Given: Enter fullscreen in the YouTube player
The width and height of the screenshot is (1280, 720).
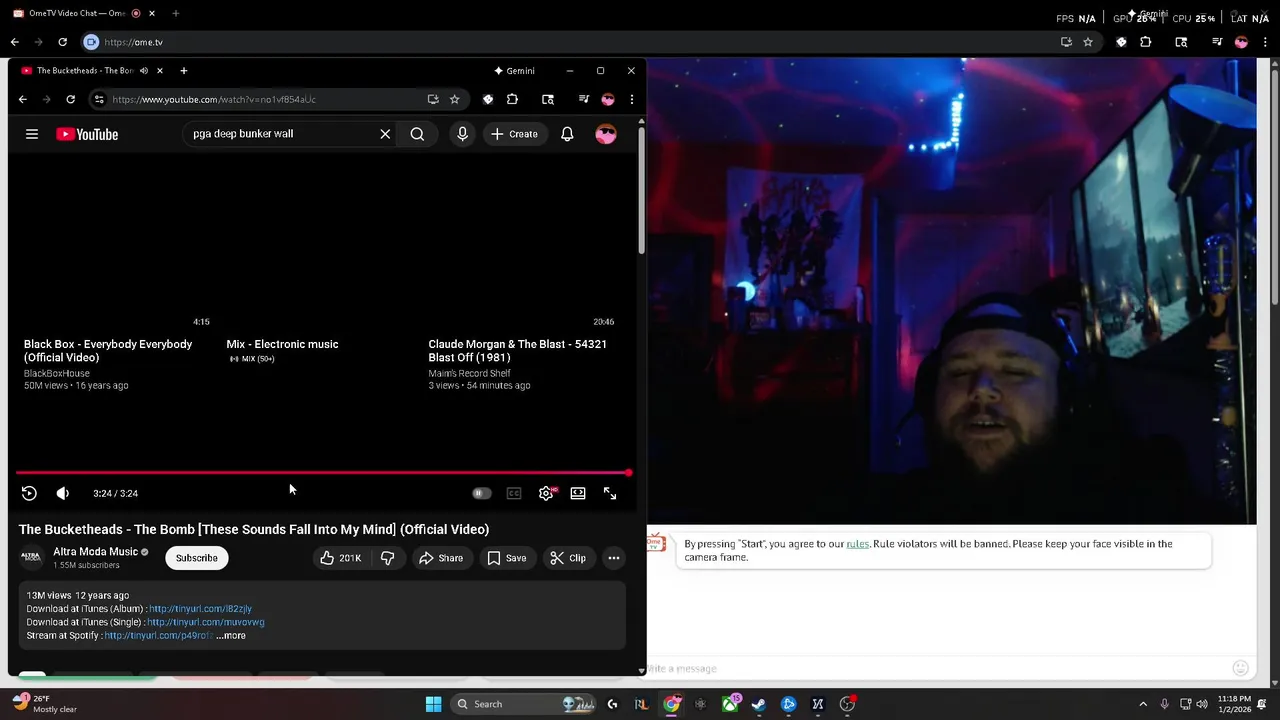Looking at the screenshot, I should coord(610,493).
